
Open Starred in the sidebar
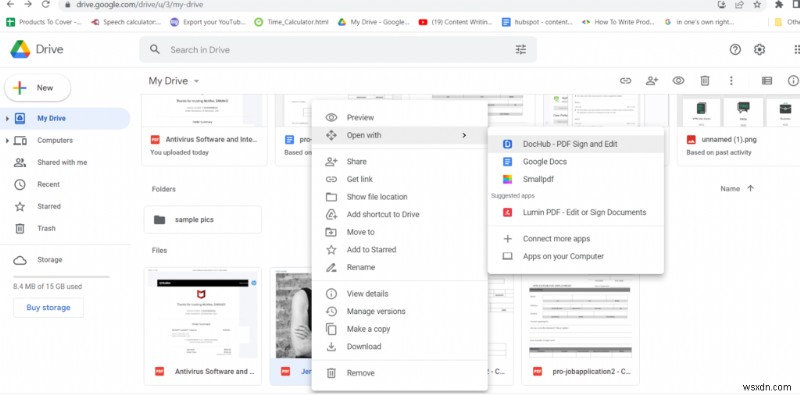click(x=49, y=206)
